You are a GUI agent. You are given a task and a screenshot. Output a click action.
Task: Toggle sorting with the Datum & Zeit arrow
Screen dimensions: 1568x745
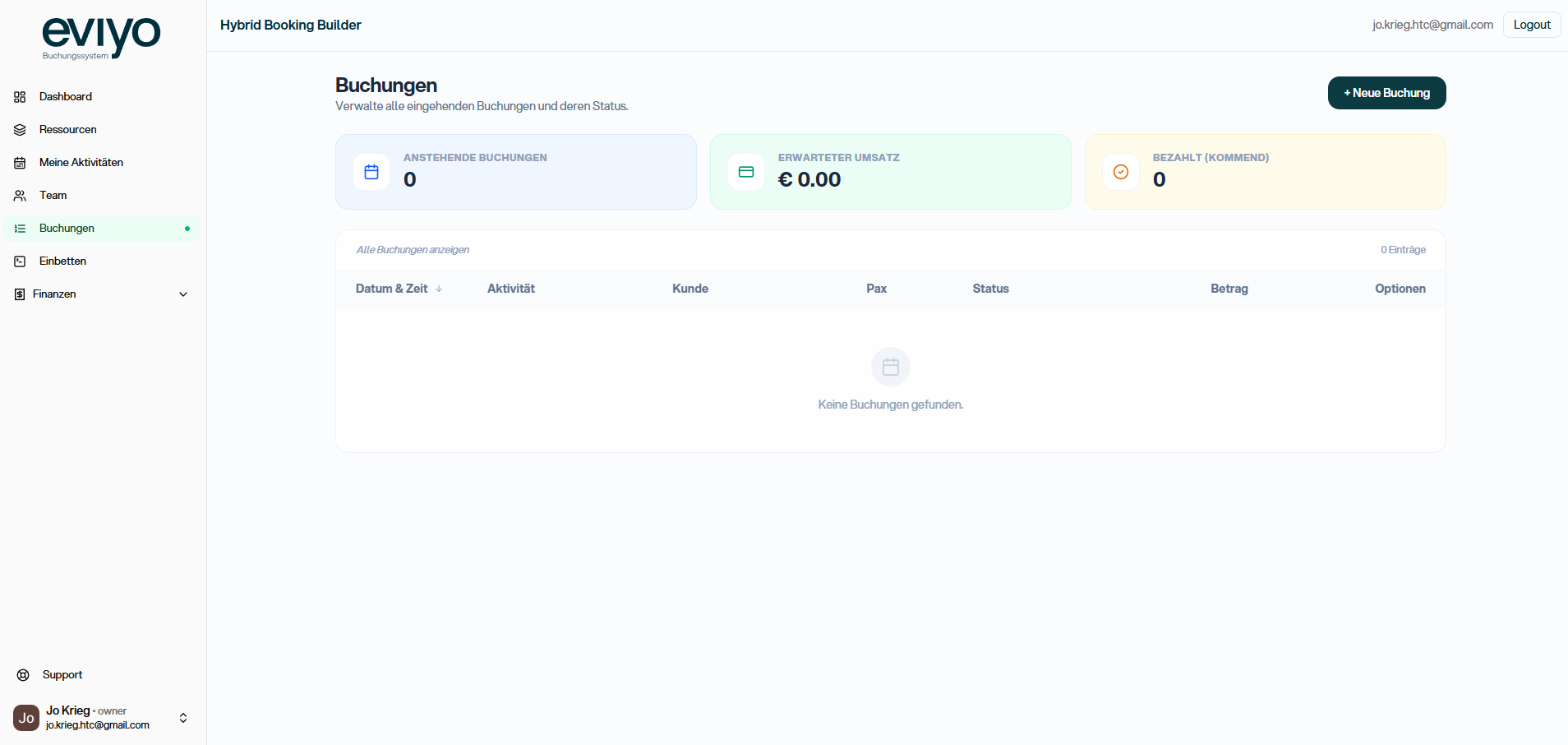439,289
